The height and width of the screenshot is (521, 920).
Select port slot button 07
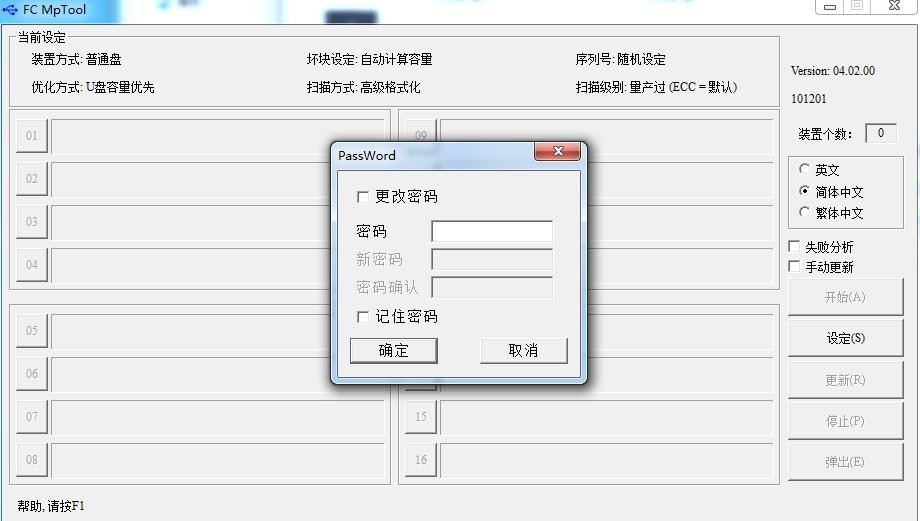click(32, 417)
